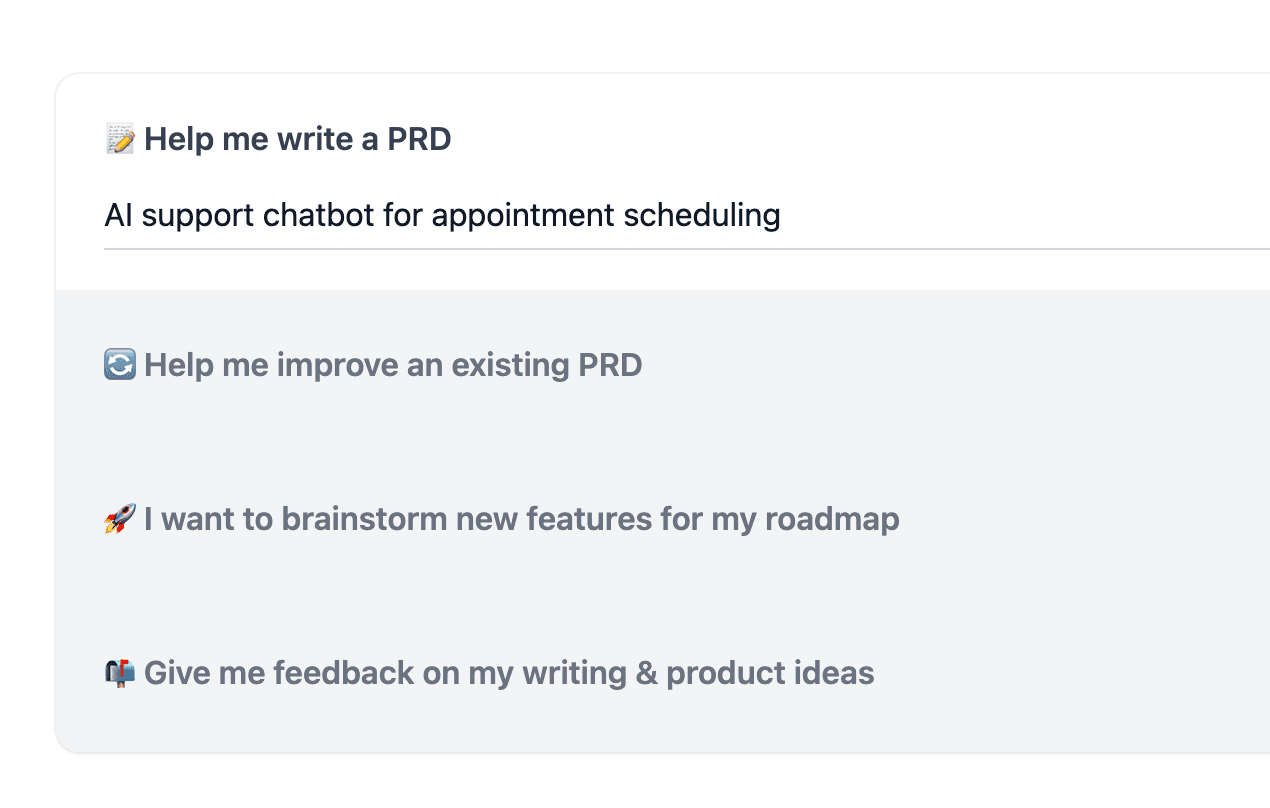Click the word "roadmap" in the brainstorm option
This screenshot has width=1270, height=808.
(x=832, y=519)
